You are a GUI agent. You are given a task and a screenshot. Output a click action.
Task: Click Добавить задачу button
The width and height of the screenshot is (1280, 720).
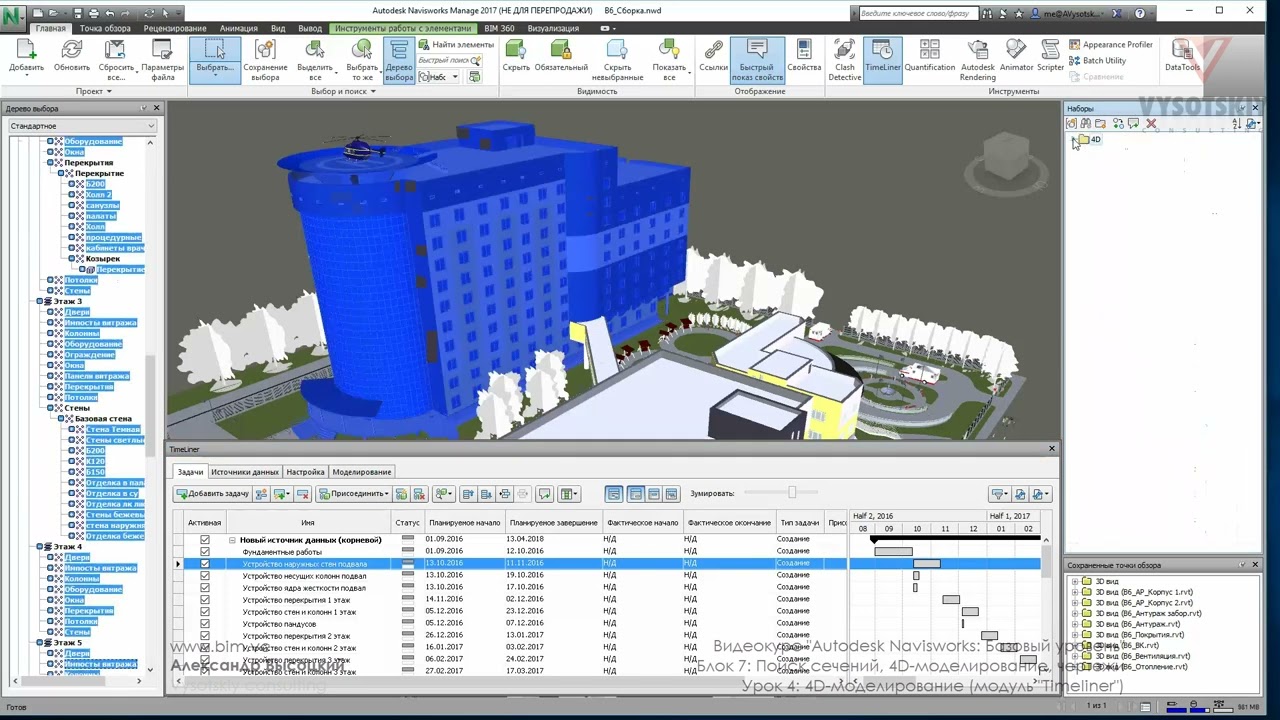tap(212, 494)
